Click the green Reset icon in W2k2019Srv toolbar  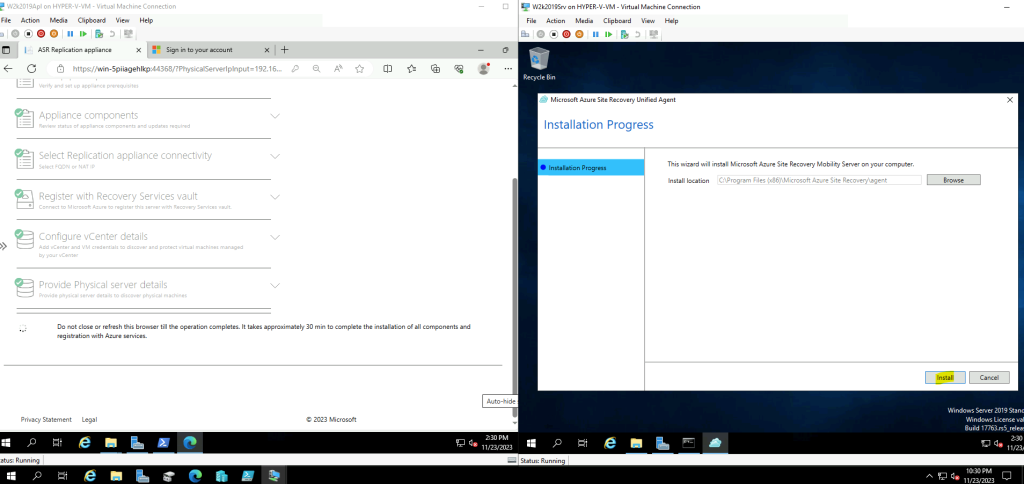[x=609, y=34]
